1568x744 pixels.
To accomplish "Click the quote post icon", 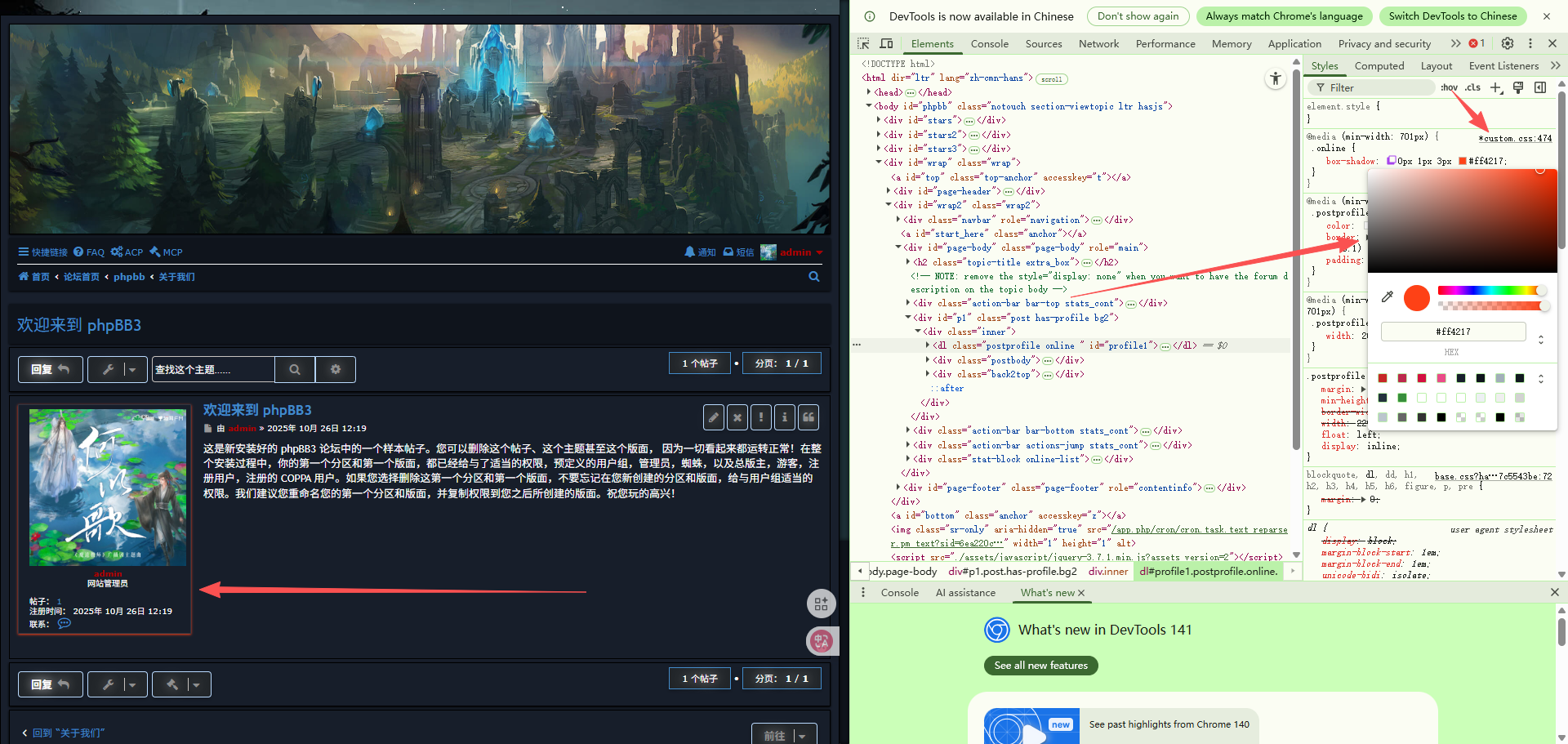I will coord(808,417).
